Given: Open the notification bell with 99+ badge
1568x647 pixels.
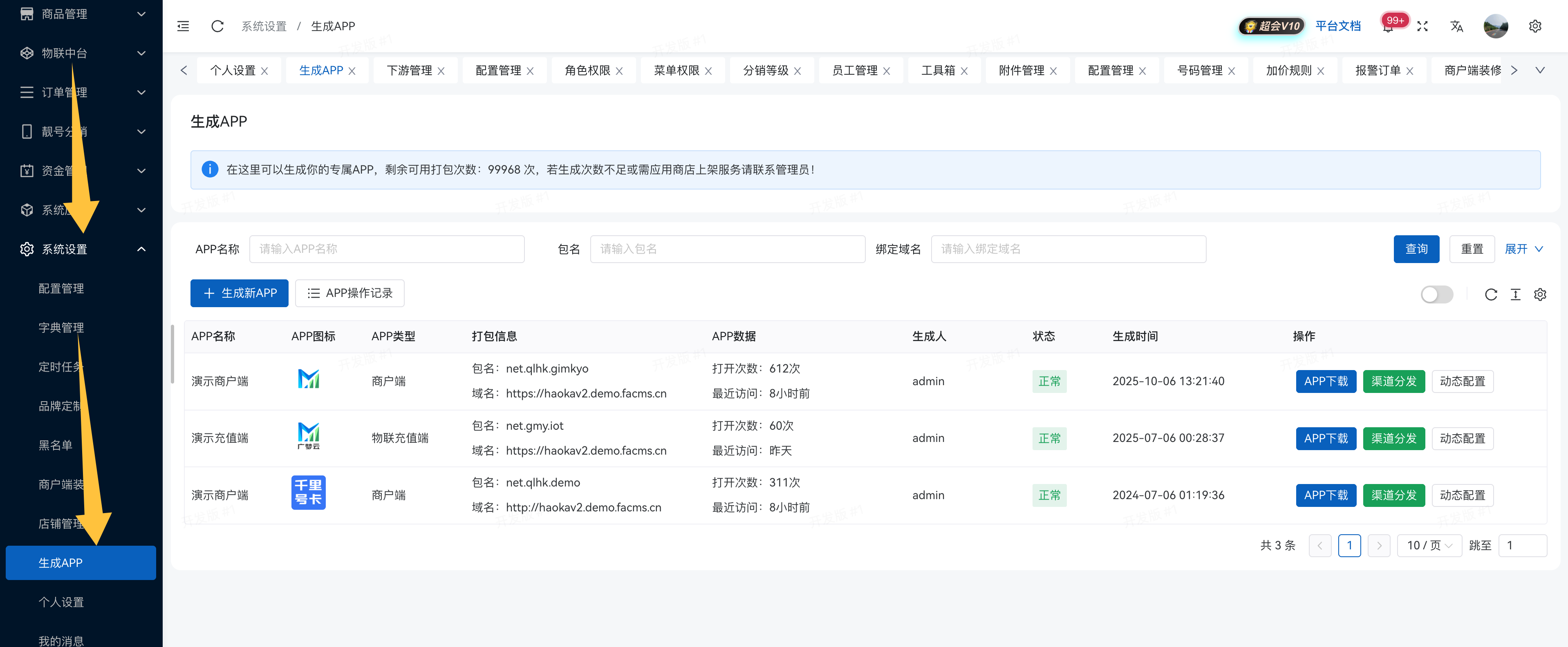Looking at the screenshot, I should 1389,26.
